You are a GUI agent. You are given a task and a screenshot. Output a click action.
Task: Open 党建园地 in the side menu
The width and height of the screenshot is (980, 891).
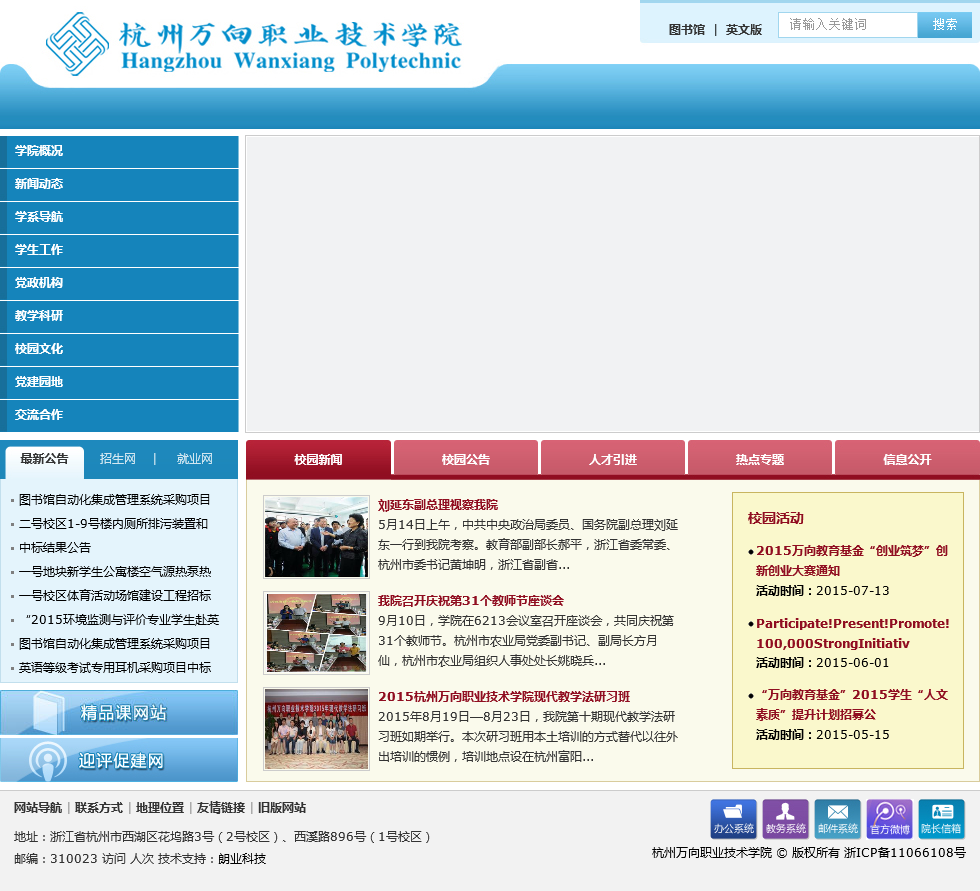119,382
